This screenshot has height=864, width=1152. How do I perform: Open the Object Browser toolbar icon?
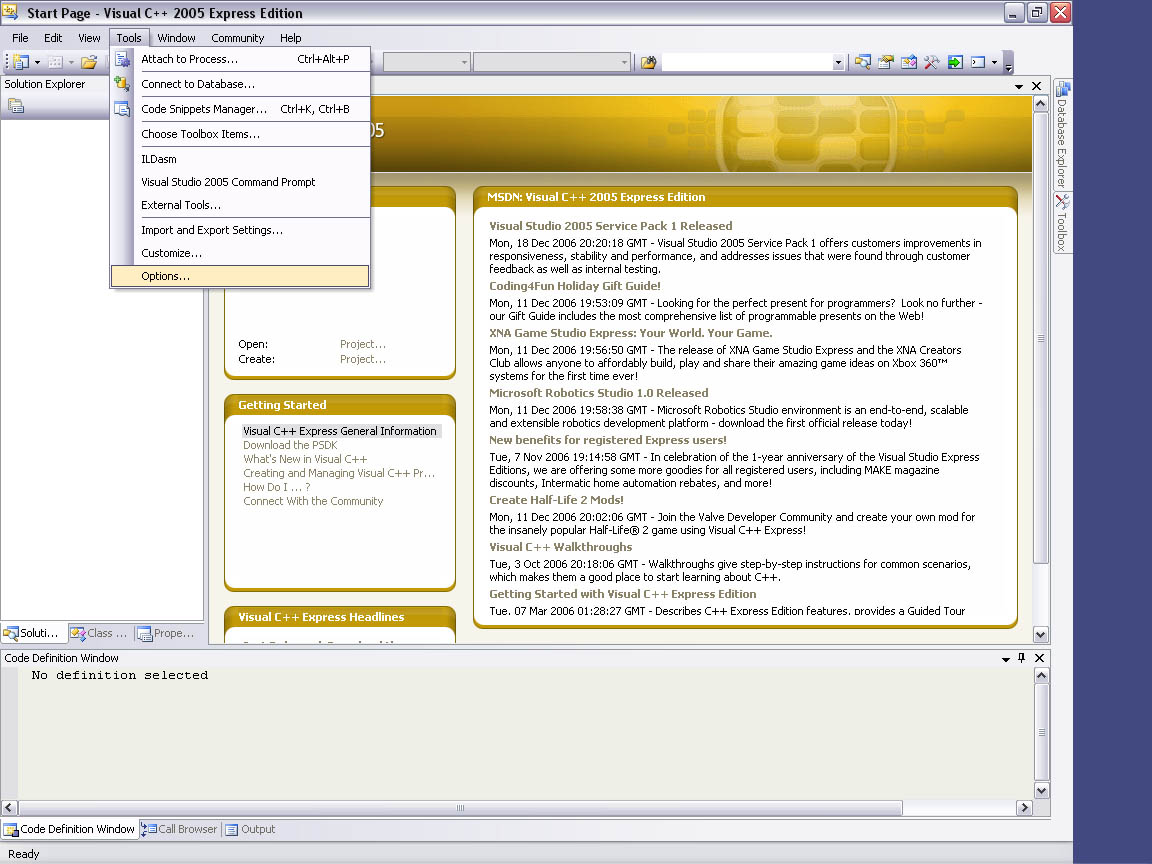click(909, 62)
